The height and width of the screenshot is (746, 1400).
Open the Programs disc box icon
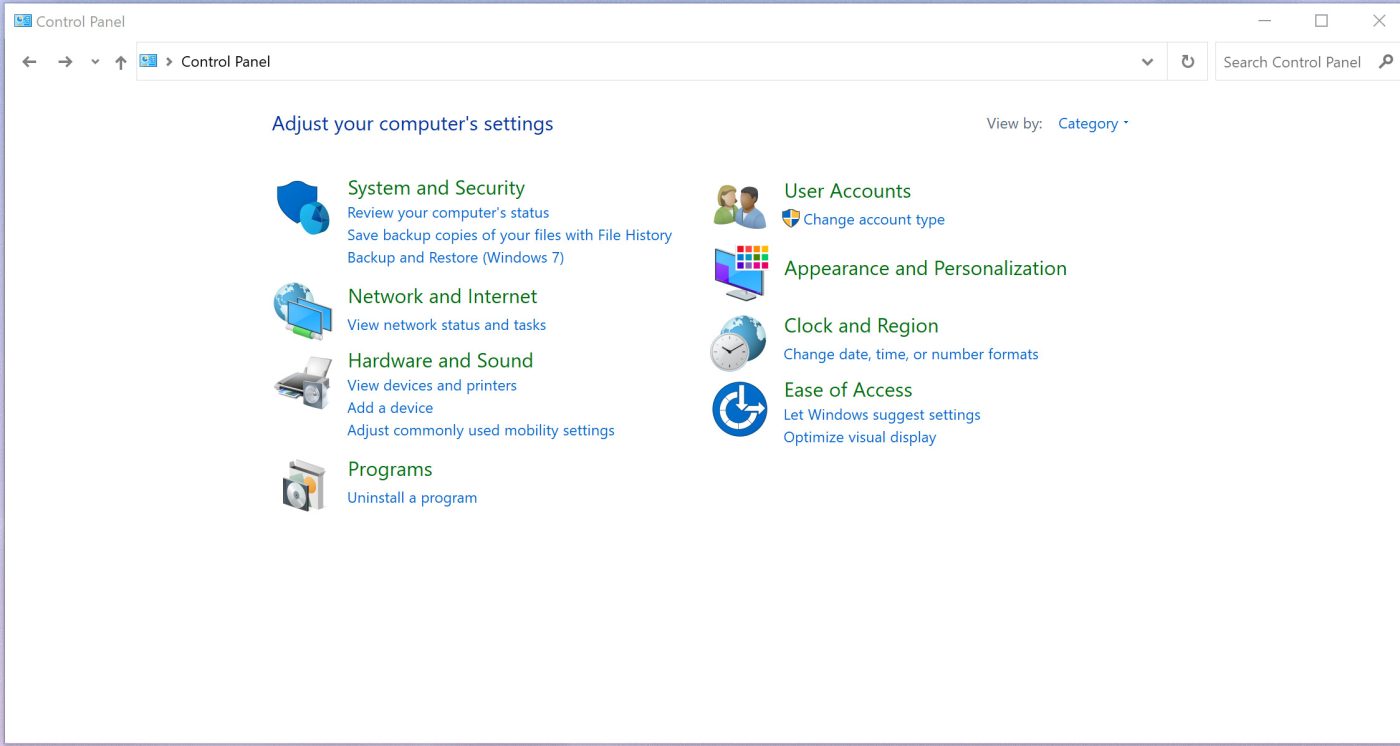point(303,485)
